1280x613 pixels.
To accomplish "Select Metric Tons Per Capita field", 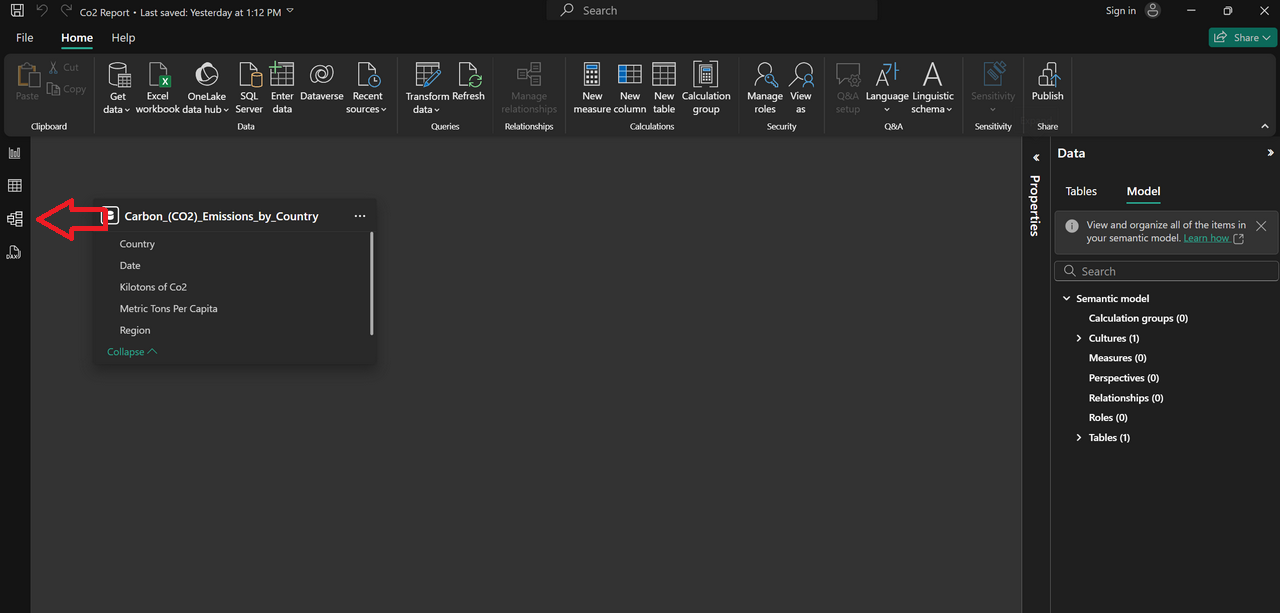I will tap(168, 309).
